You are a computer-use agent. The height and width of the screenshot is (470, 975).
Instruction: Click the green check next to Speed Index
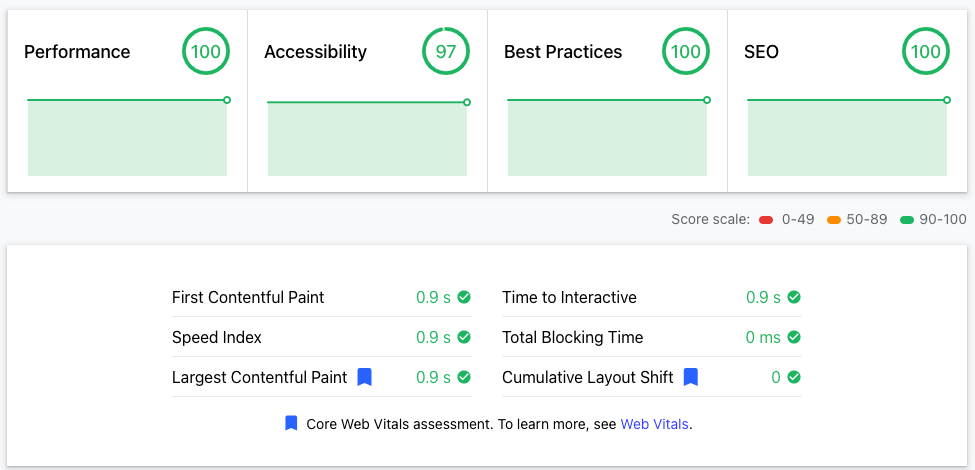click(x=464, y=337)
